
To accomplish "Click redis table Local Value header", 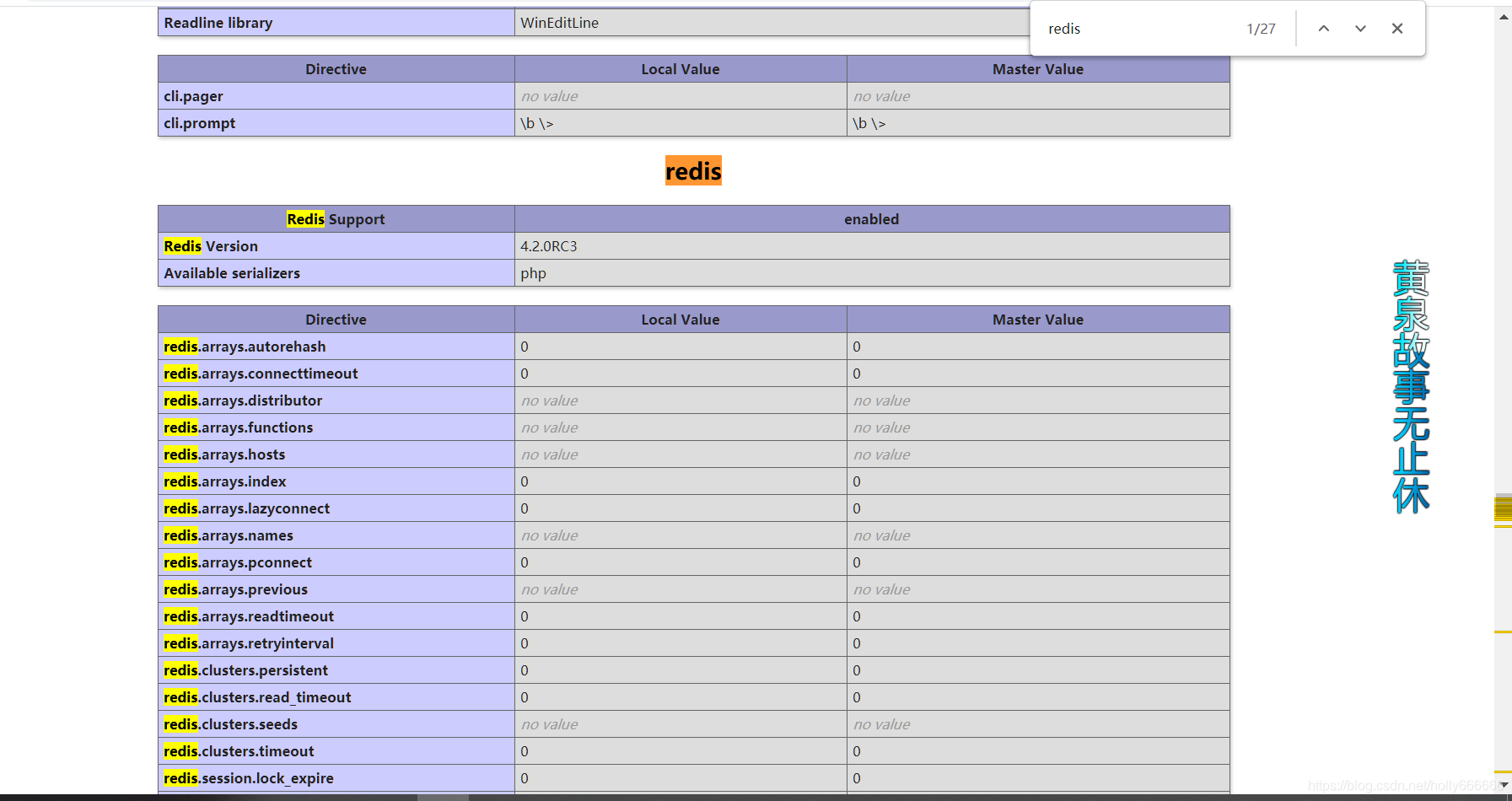I will pyautogui.click(x=681, y=320).
